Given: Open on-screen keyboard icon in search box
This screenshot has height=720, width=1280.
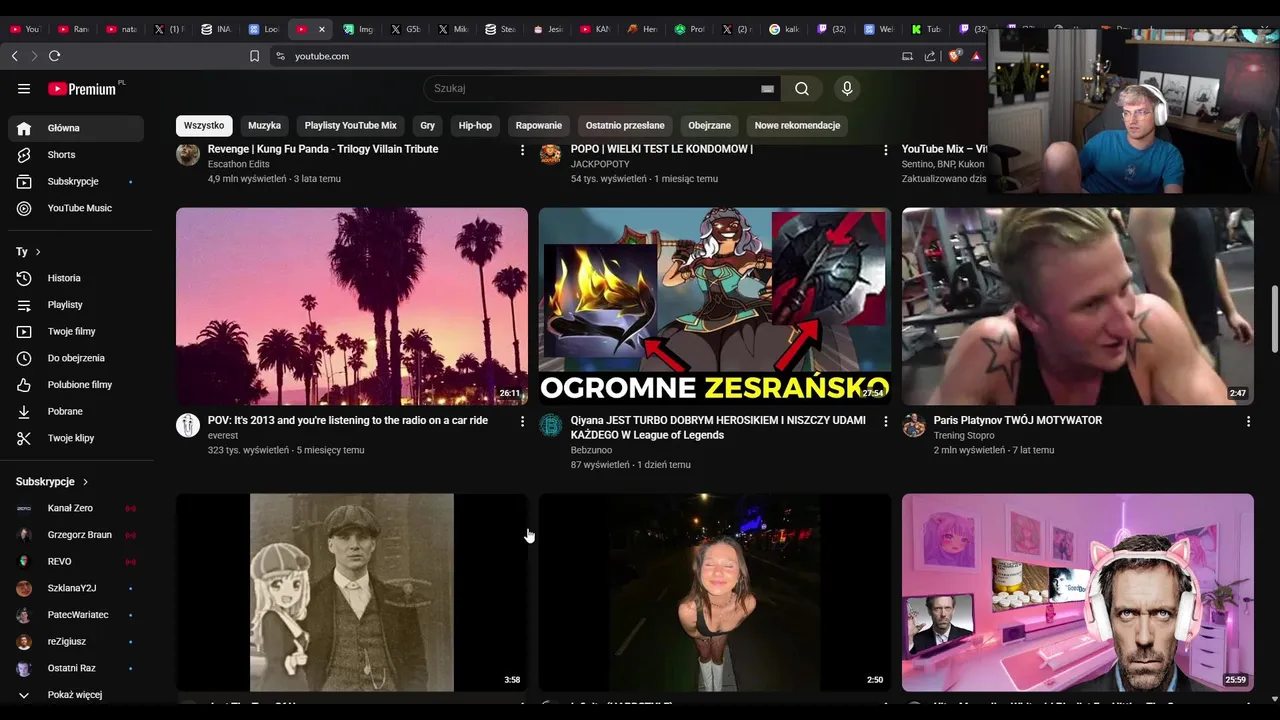Looking at the screenshot, I should 767,88.
